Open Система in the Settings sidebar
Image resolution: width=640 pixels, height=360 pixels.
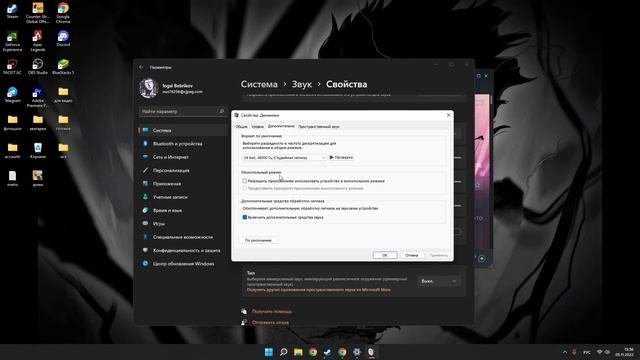click(x=184, y=130)
